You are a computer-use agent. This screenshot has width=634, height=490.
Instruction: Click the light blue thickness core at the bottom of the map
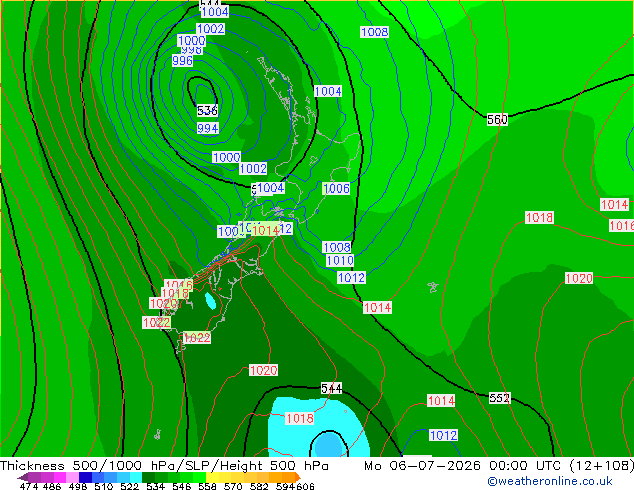(x=328, y=445)
